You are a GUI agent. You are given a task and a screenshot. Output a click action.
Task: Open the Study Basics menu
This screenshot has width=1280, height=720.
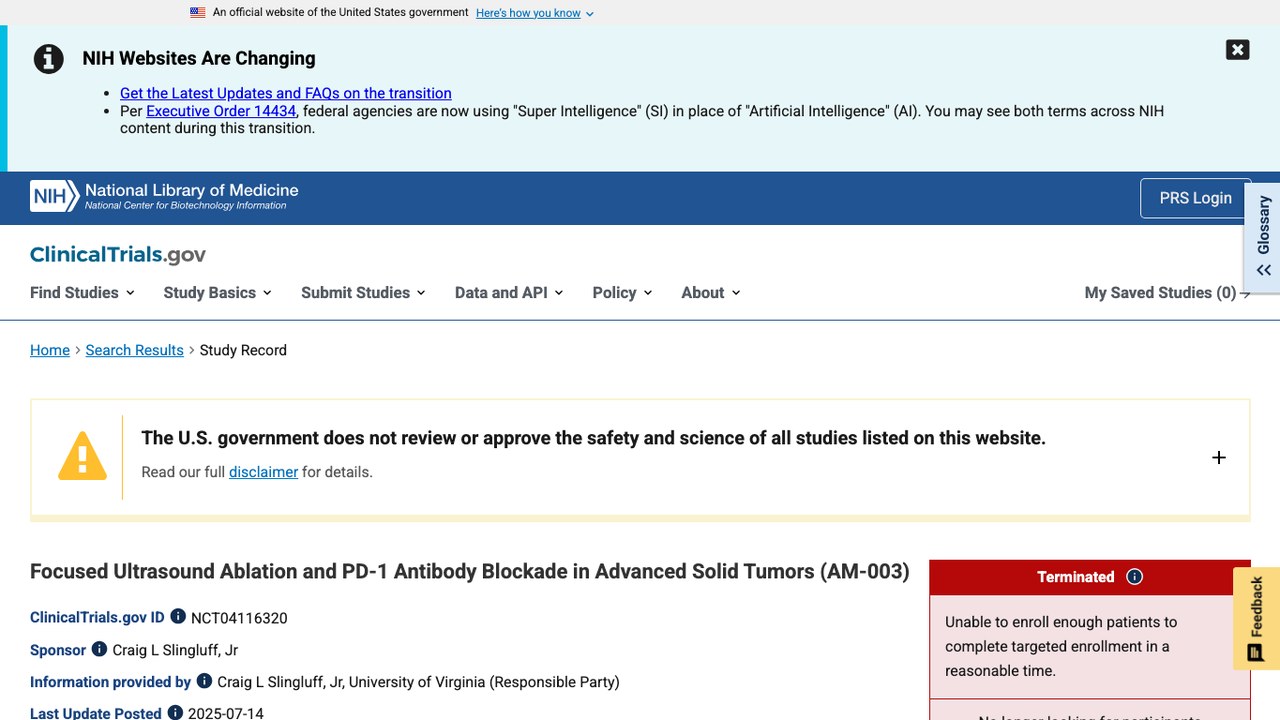click(x=218, y=292)
